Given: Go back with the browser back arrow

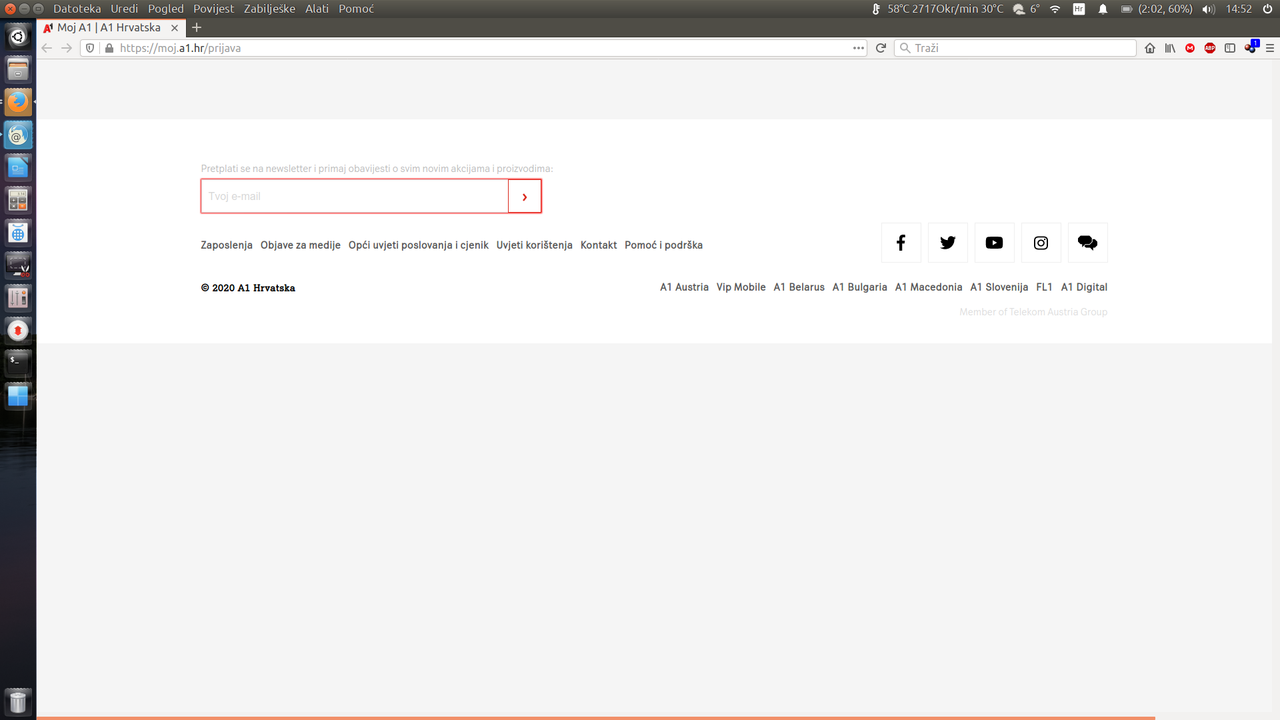Looking at the screenshot, I should pyautogui.click(x=47, y=48).
